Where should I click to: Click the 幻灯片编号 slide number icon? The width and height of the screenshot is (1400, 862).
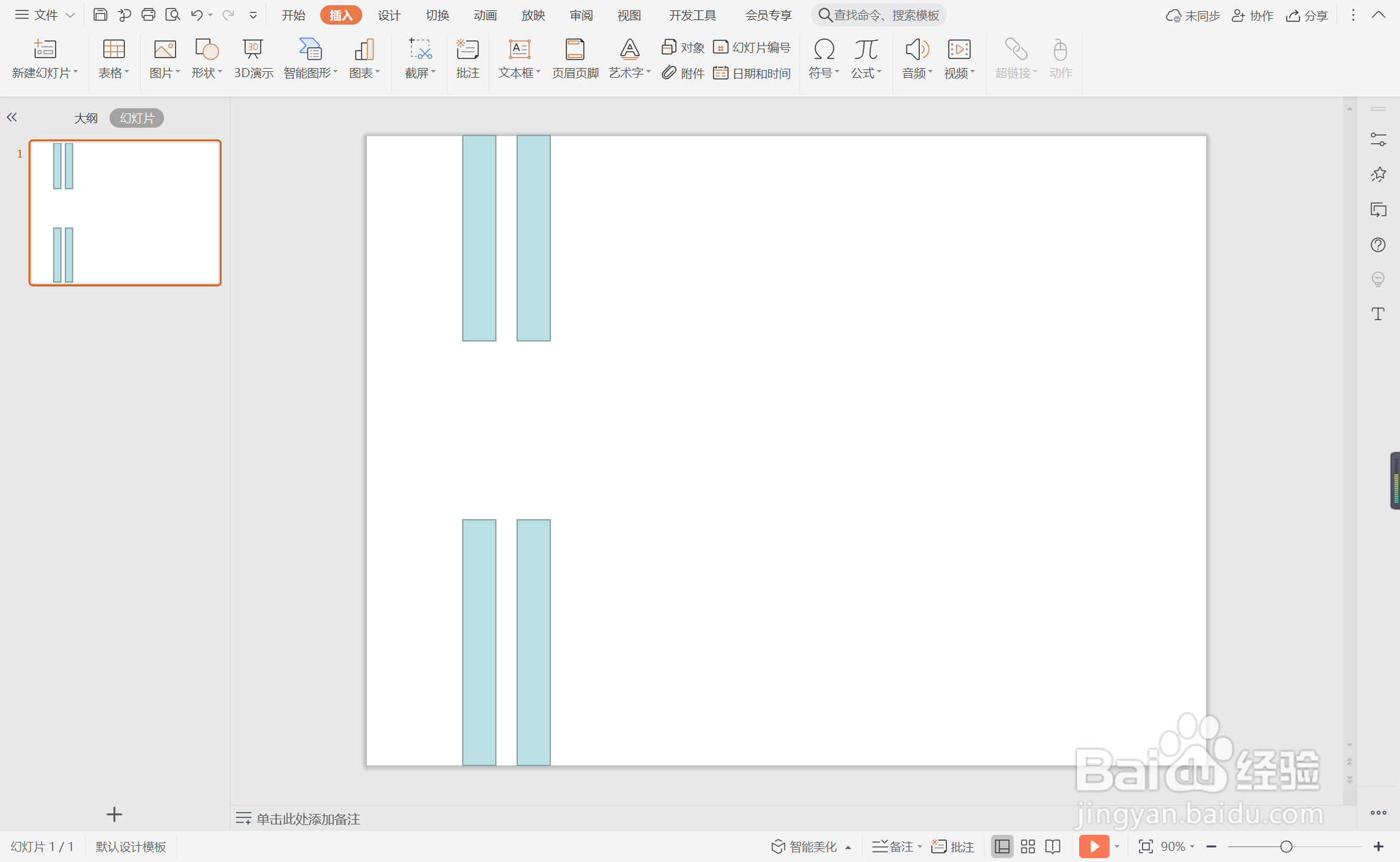(x=752, y=47)
